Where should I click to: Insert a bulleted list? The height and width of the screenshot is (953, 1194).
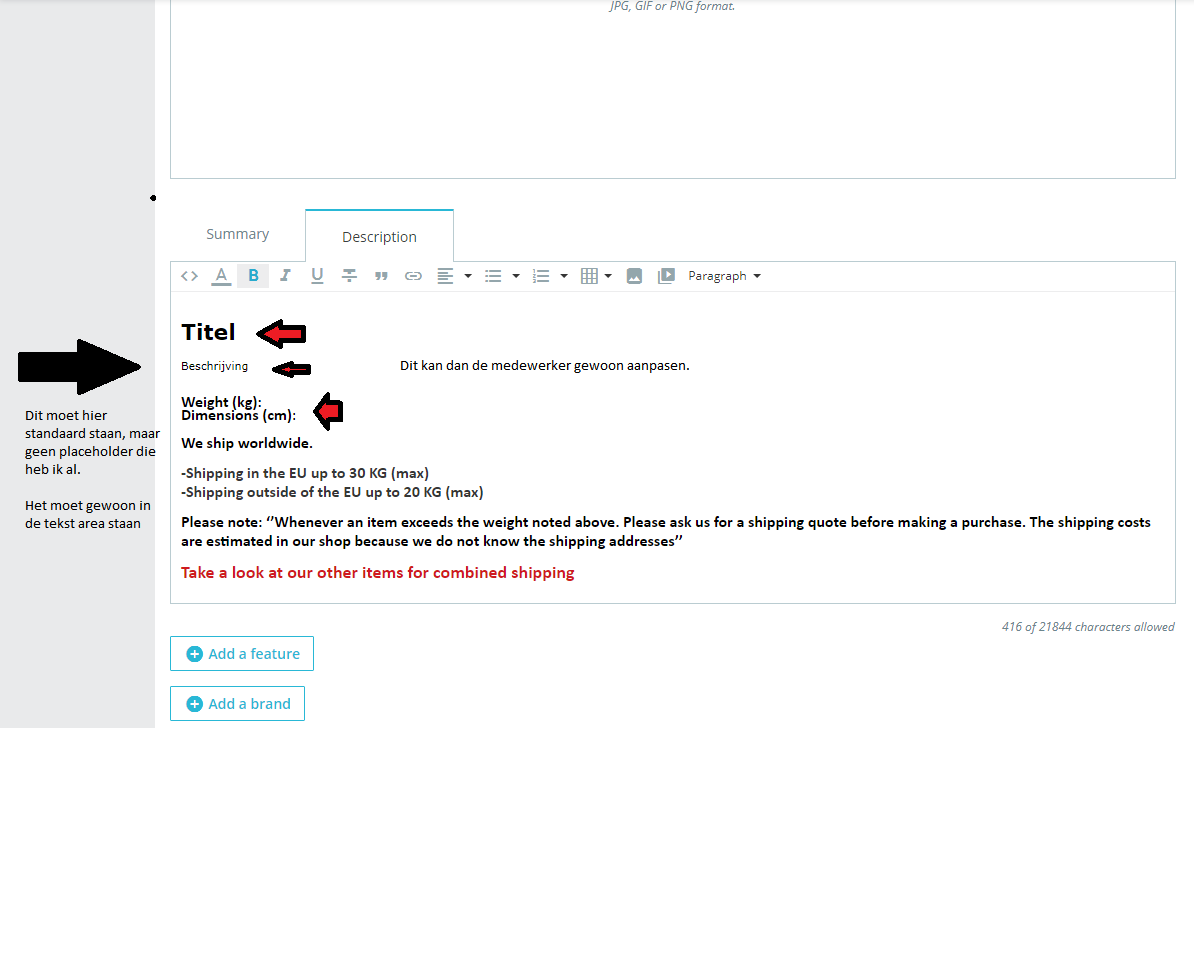point(493,276)
